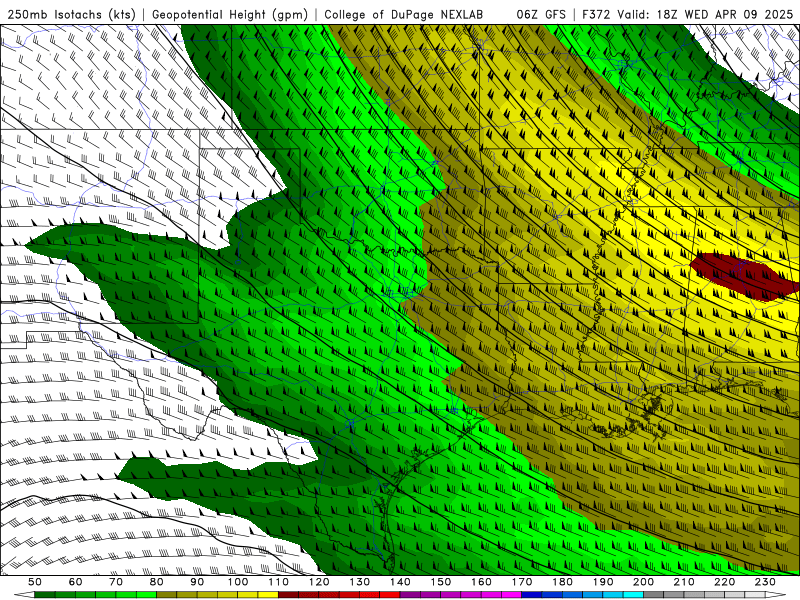Select the '06Z GFS' model run label
The width and height of the screenshot is (800, 600).
(x=541, y=15)
